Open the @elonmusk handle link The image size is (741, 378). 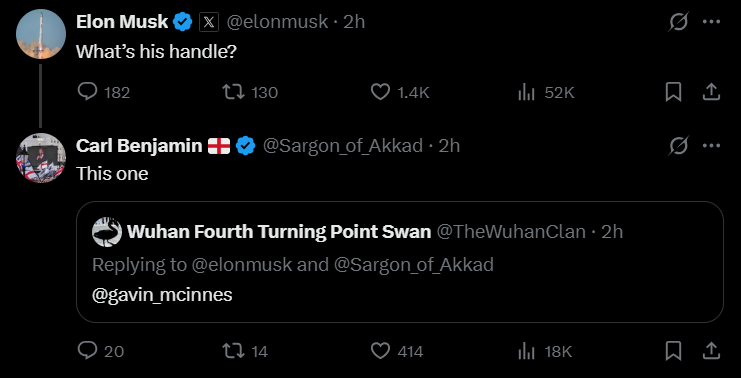coord(277,22)
